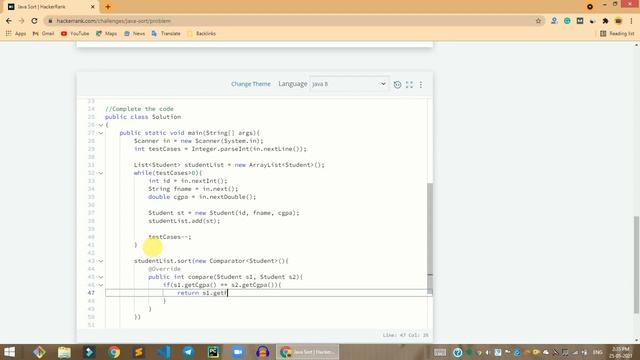
Task: Open the YouTube bookmark
Action: pos(75,33)
